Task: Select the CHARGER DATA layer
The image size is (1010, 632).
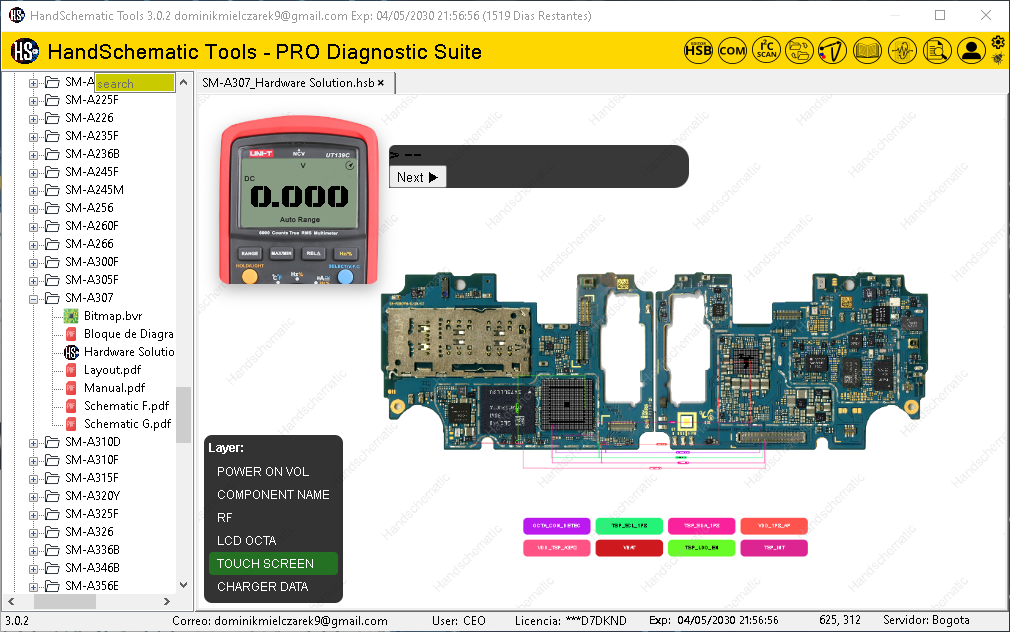Action: (273, 587)
